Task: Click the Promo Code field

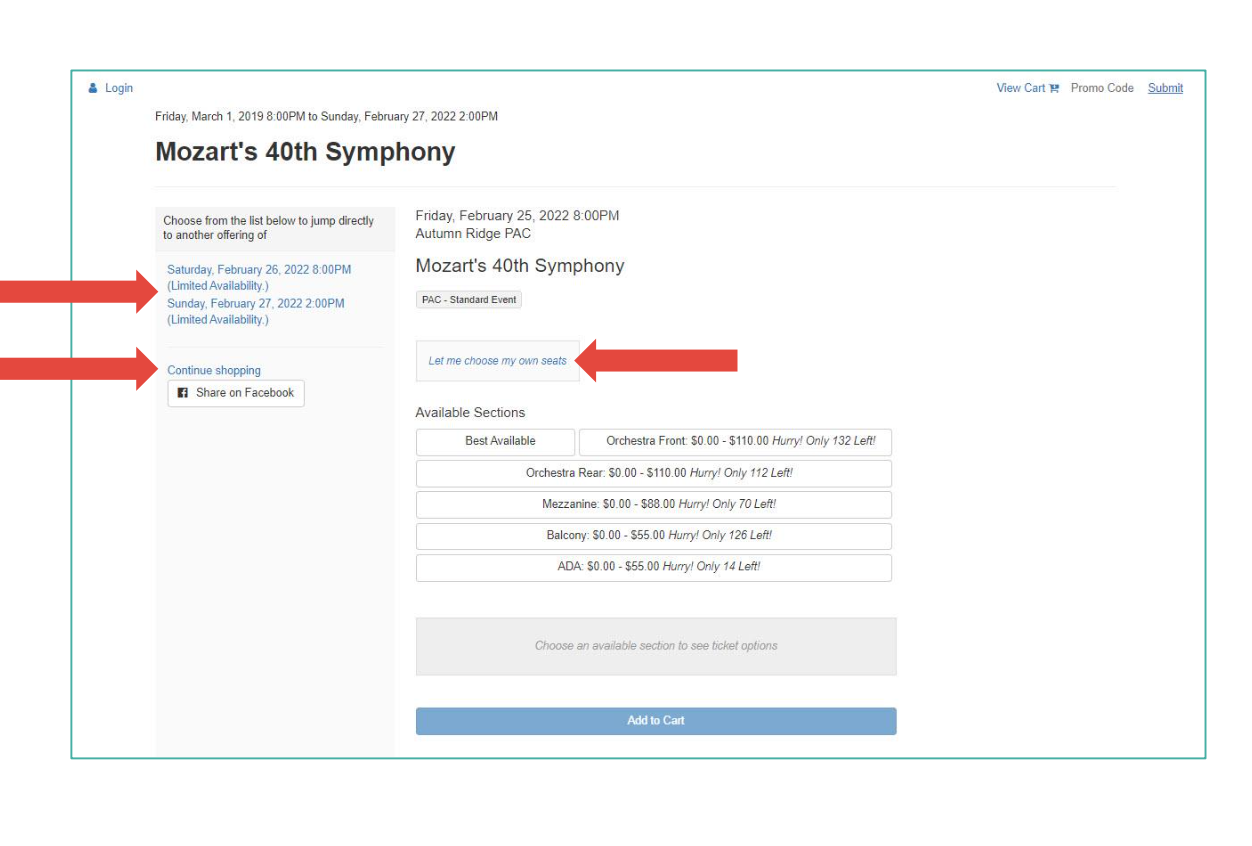Action: (1102, 88)
